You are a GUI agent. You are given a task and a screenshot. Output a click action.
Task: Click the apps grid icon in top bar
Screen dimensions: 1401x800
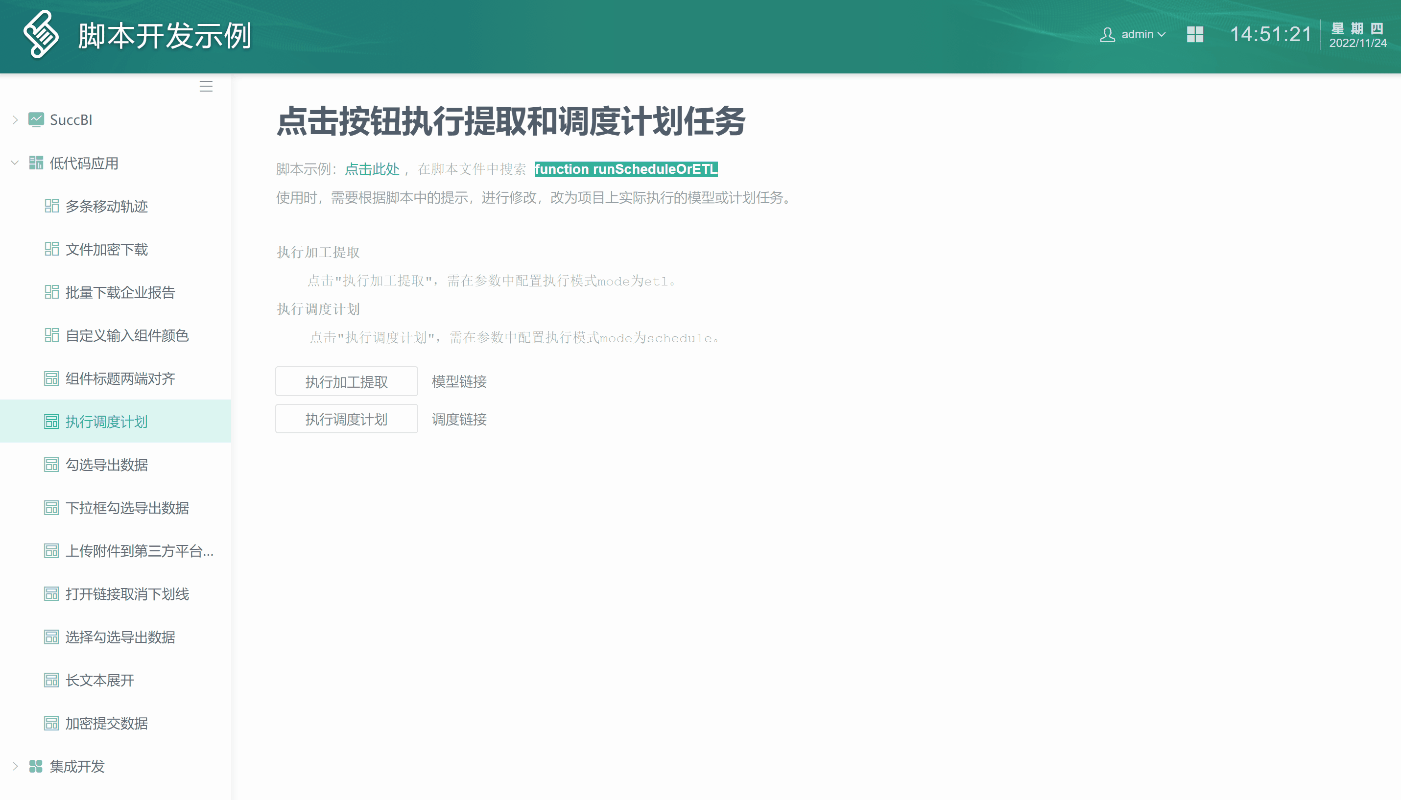coord(1194,33)
